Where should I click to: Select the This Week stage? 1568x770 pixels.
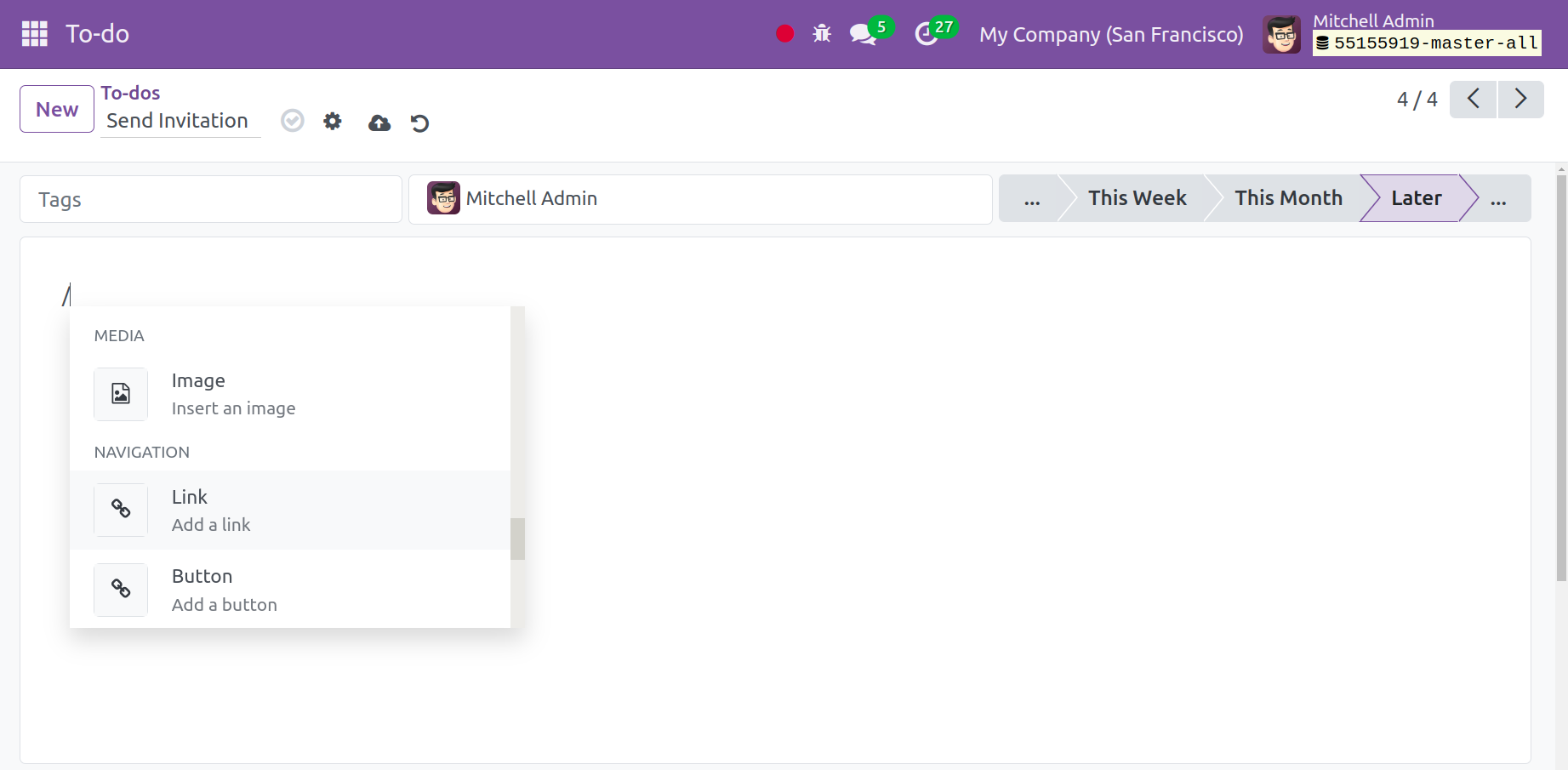pyautogui.click(x=1137, y=198)
